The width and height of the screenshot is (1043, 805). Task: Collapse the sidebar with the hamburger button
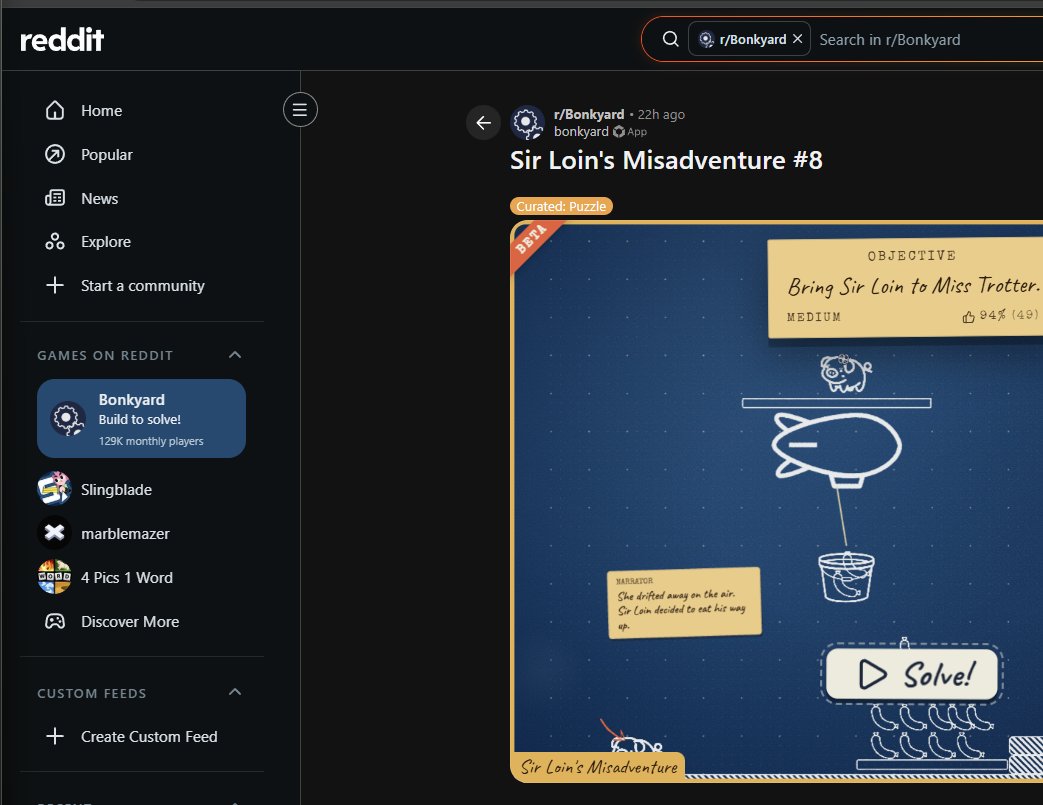(x=300, y=110)
